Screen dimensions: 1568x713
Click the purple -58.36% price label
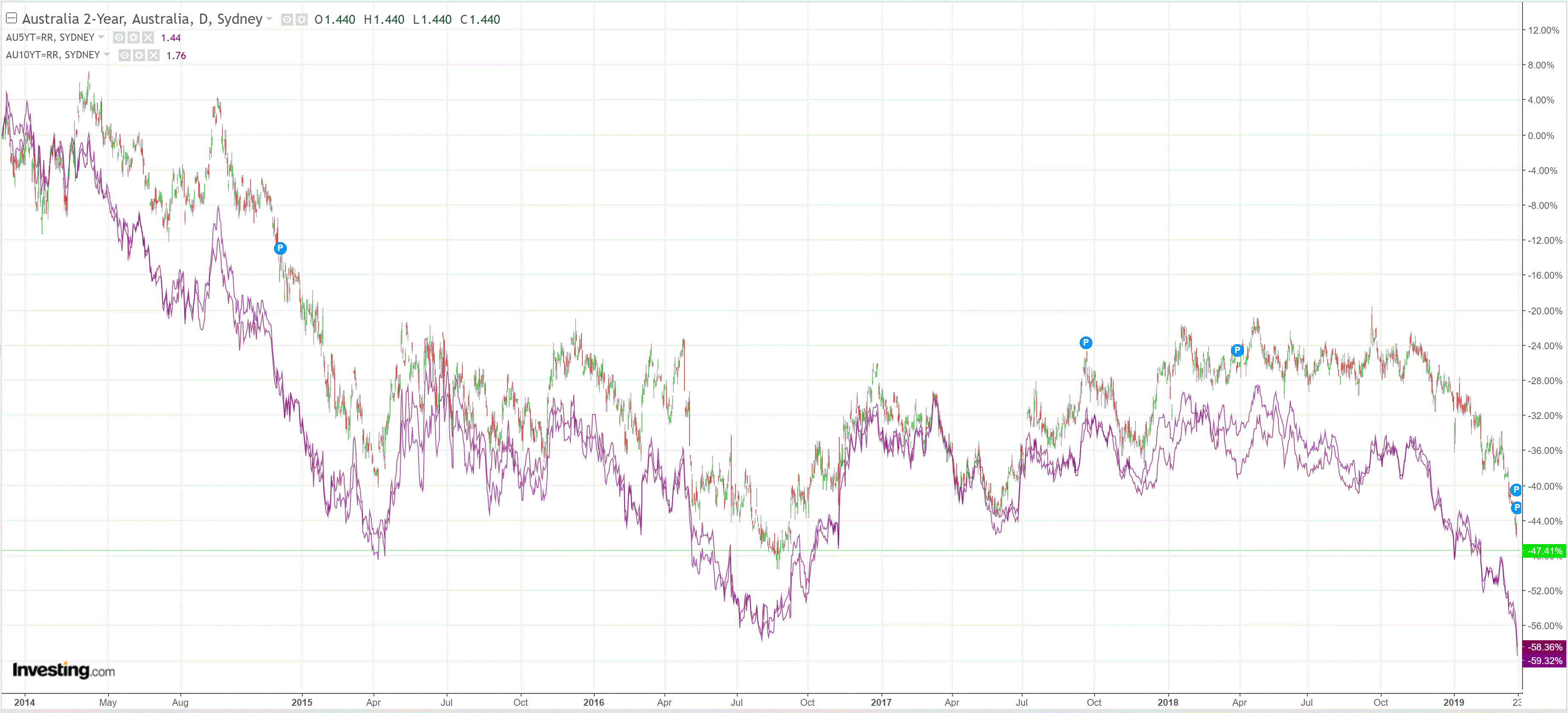pos(1544,647)
